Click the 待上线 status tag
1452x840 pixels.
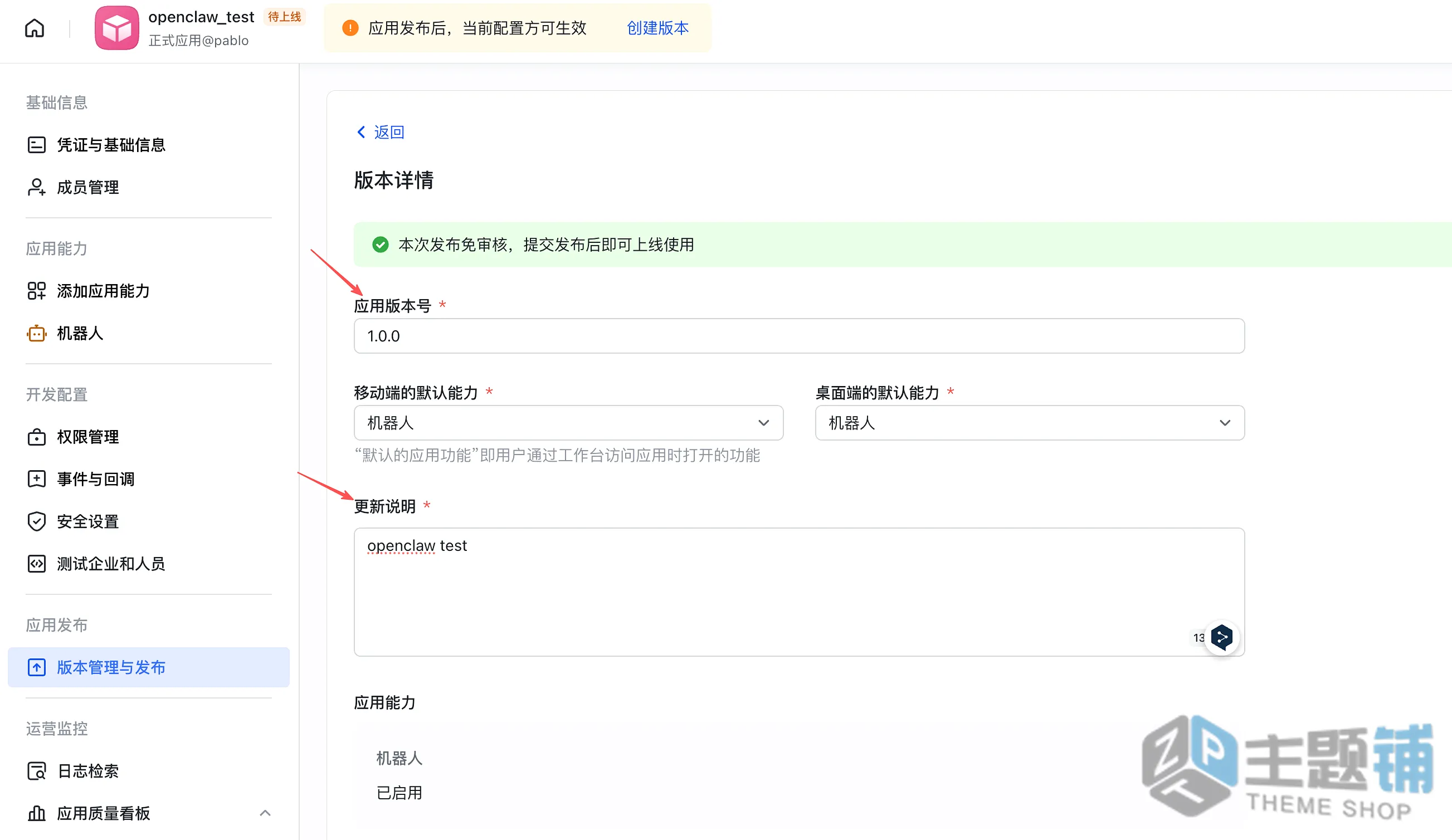pos(285,17)
